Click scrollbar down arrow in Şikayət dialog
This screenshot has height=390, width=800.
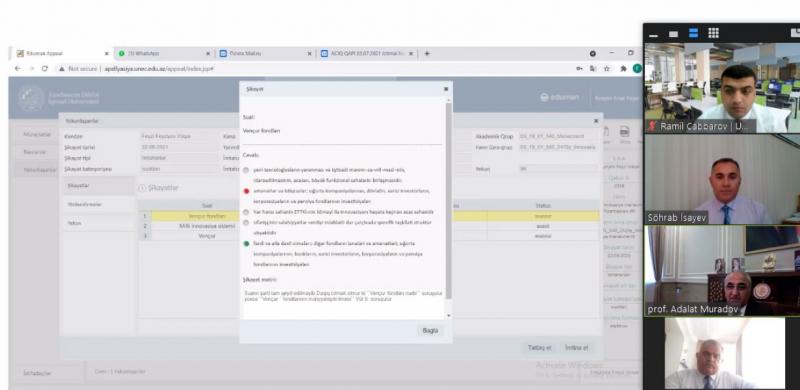coord(448,315)
